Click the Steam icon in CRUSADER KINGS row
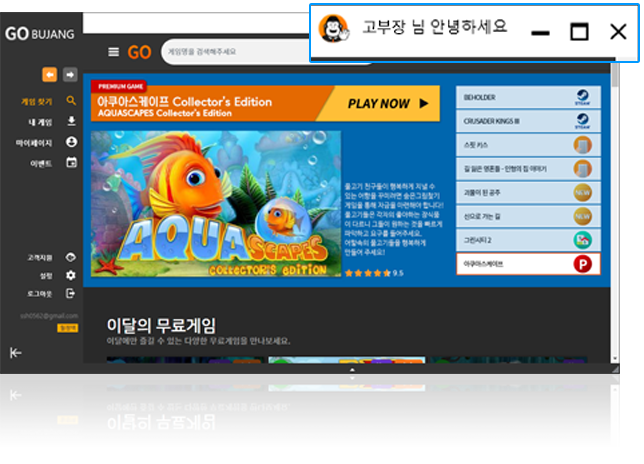The image size is (644, 464). pos(582,121)
